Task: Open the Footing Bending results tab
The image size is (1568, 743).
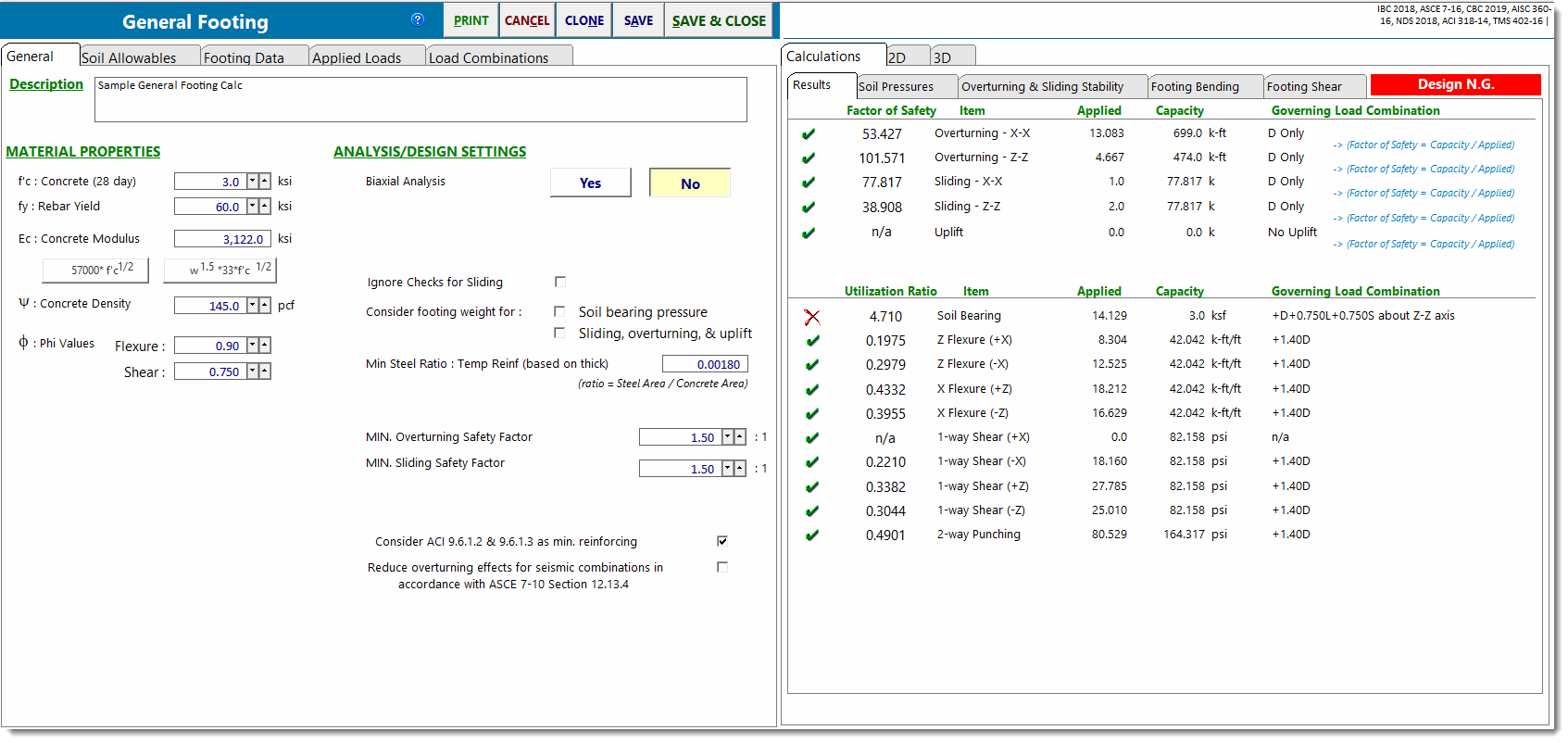Action: [1195, 86]
